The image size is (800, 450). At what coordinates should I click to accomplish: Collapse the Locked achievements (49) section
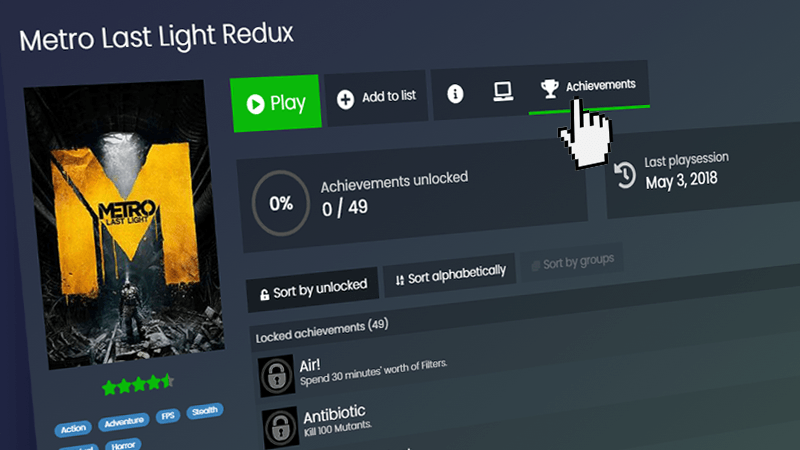click(x=322, y=332)
